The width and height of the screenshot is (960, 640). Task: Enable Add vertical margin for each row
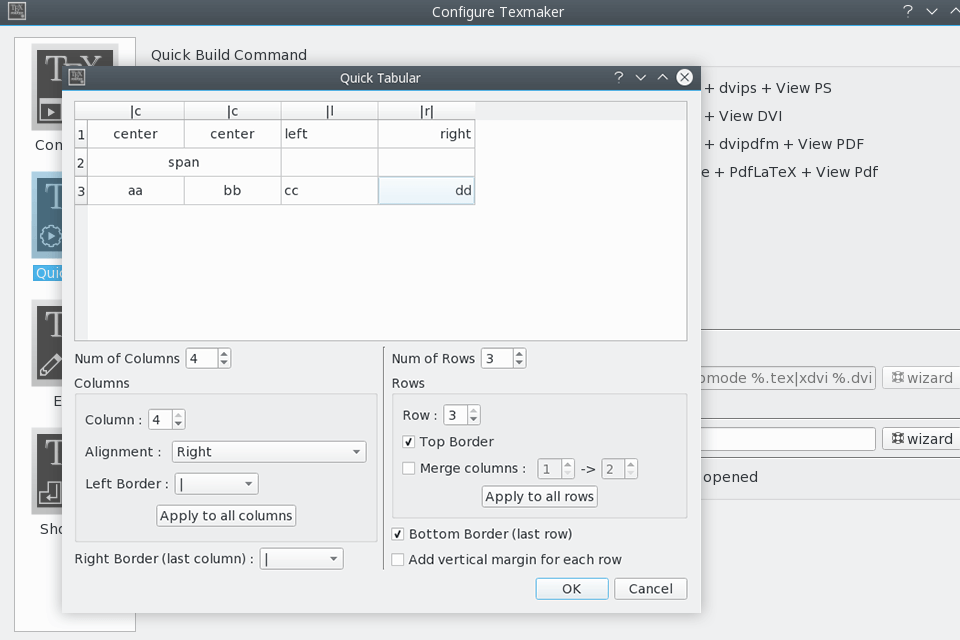(x=398, y=560)
